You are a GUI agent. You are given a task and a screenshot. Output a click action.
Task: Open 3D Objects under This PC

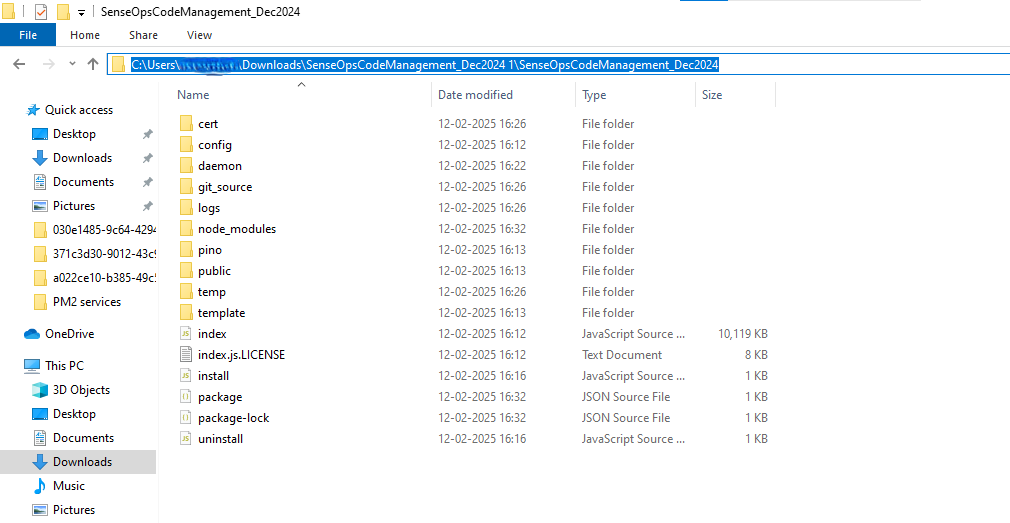pyautogui.click(x=81, y=390)
